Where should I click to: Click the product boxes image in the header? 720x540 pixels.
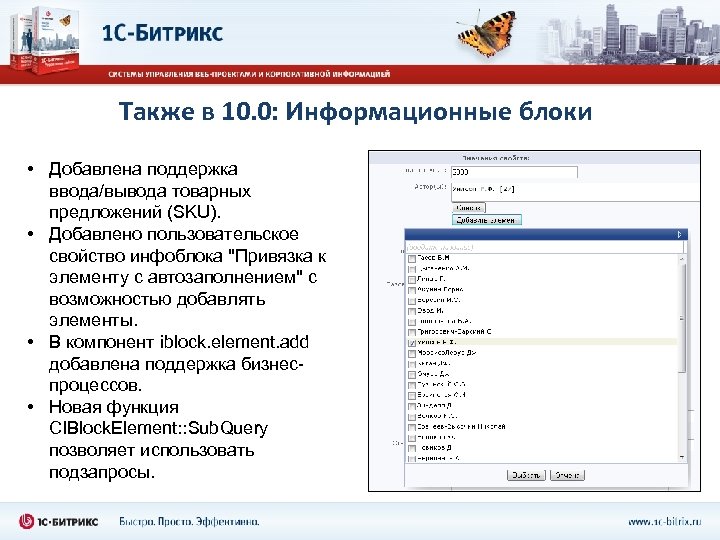click(x=45, y=40)
